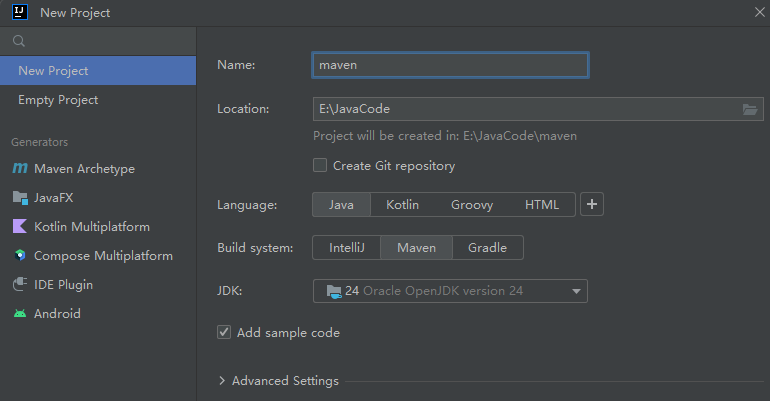Click the Create Git repository label
The height and width of the screenshot is (401, 770).
click(394, 166)
